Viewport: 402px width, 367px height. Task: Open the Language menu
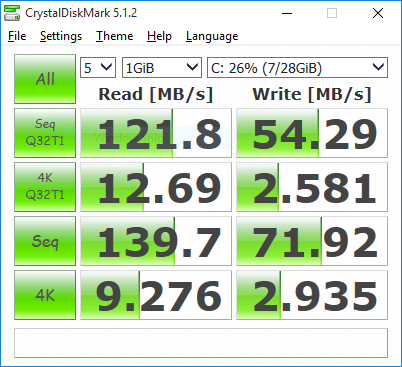click(x=212, y=36)
